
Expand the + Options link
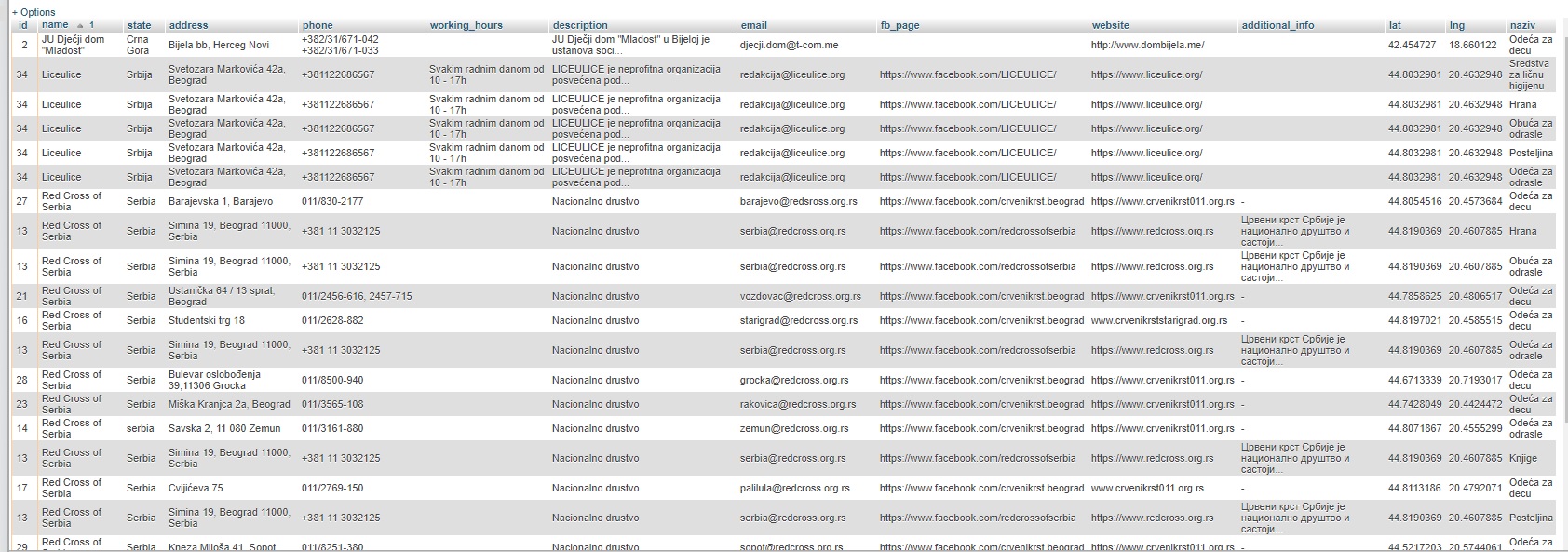coord(34,12)
